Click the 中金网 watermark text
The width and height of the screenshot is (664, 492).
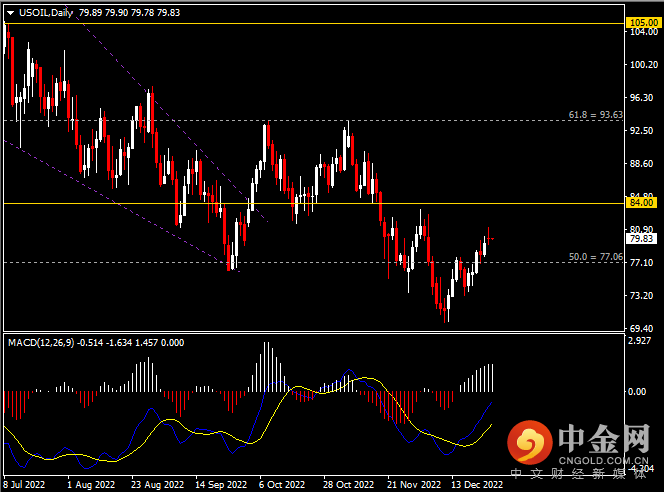pos(603,440)
